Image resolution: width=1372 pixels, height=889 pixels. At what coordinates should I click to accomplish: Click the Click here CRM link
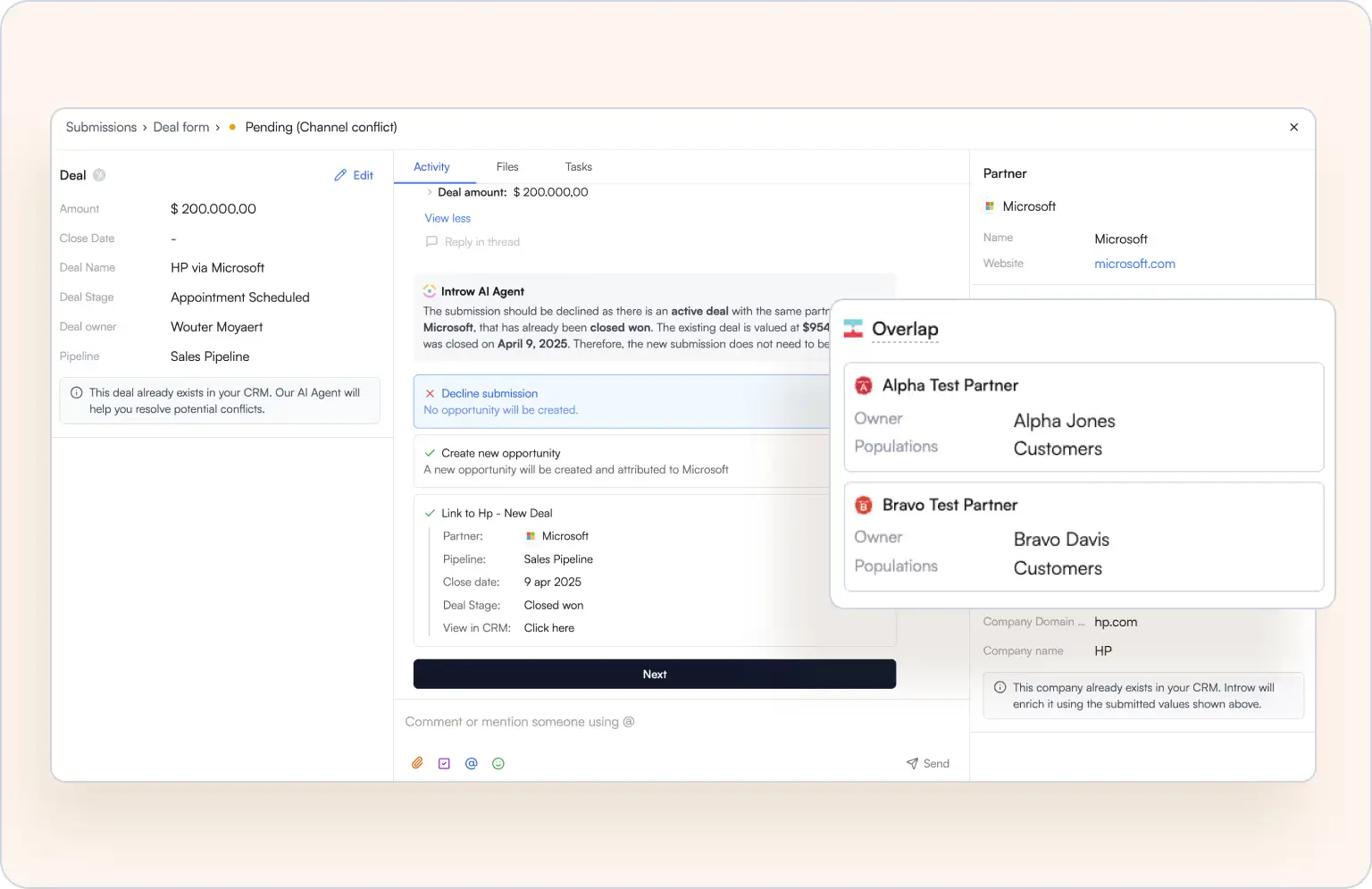pyautogui.click(x=549, y=628)
